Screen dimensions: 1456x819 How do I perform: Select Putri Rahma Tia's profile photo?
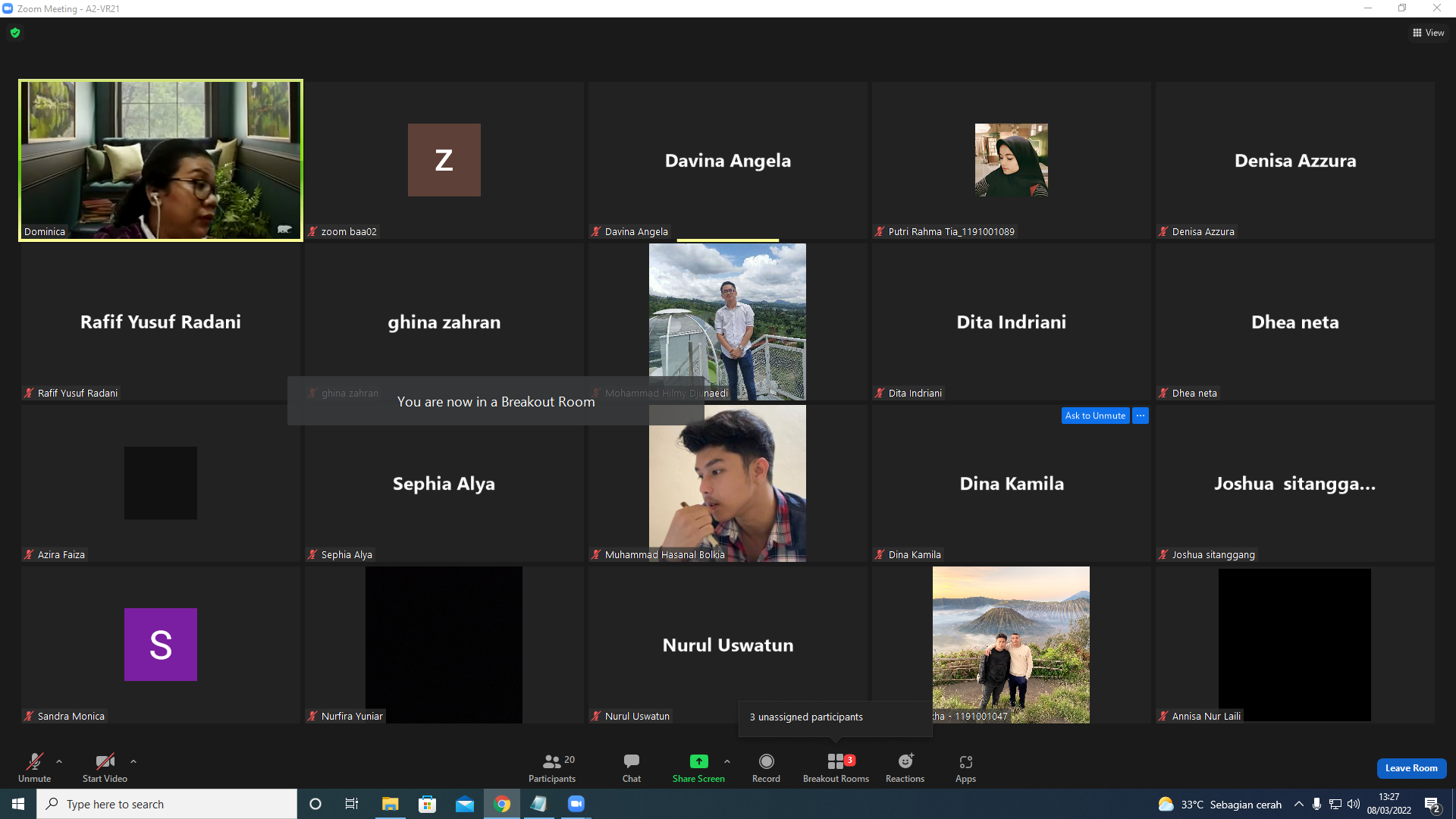click(1012, 160)
